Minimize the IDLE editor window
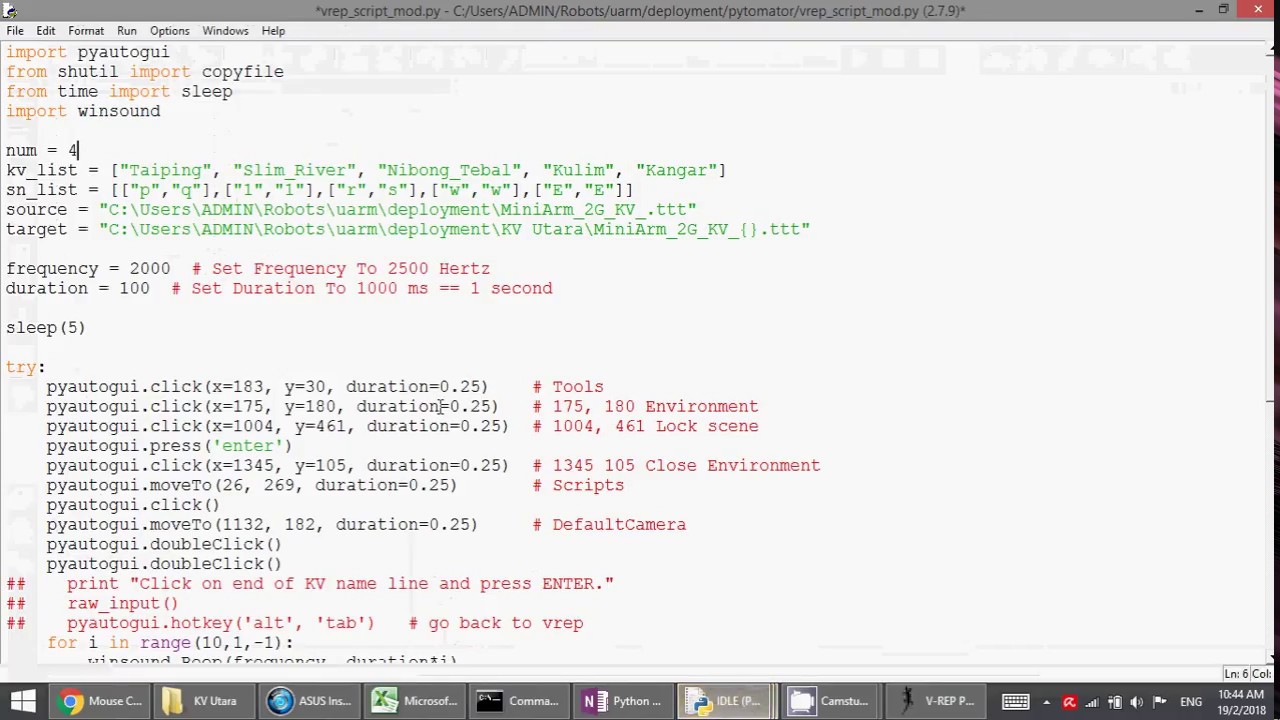The image size is (1280, 720). point(1199,10)
